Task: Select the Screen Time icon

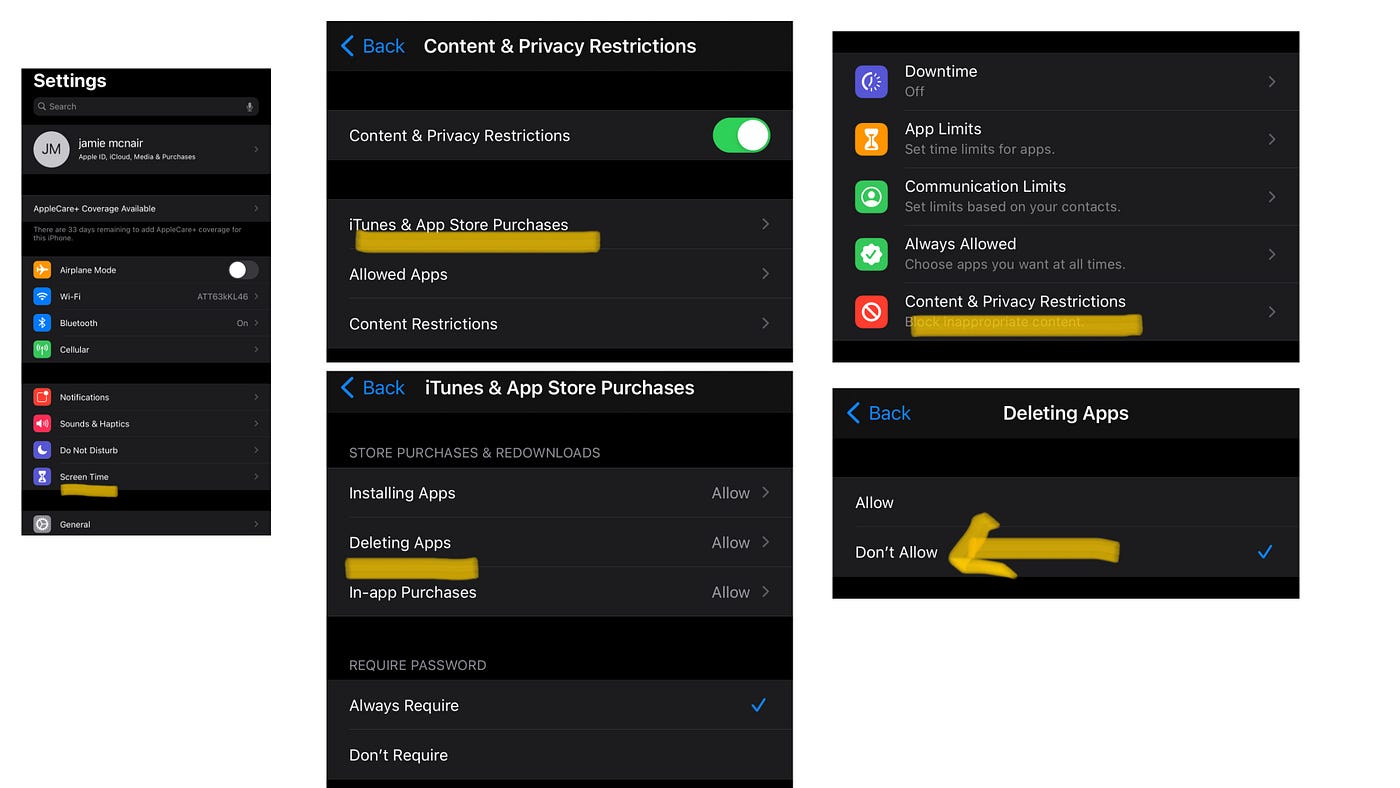Action: pos(43,477)
